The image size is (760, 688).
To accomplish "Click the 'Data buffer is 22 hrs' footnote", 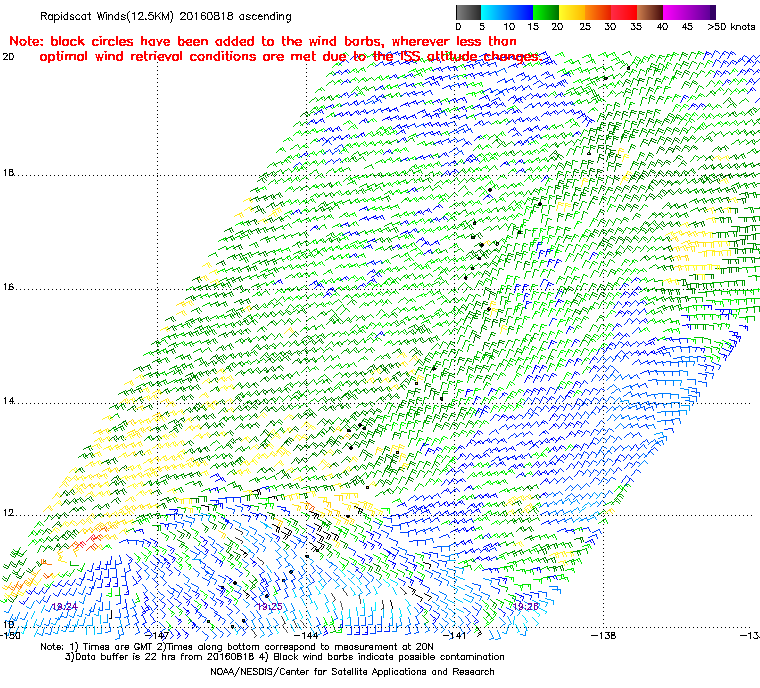I will point(285,657).
